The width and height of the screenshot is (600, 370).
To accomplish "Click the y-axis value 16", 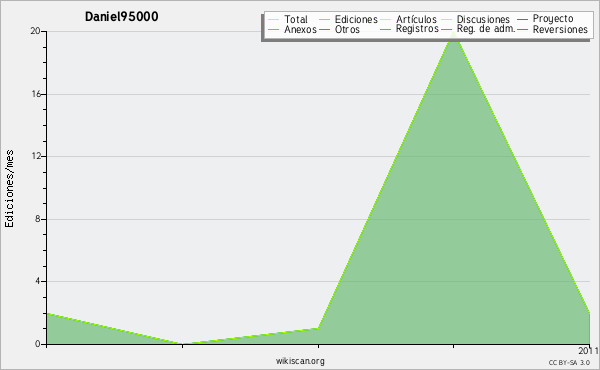I will point(36,94).
